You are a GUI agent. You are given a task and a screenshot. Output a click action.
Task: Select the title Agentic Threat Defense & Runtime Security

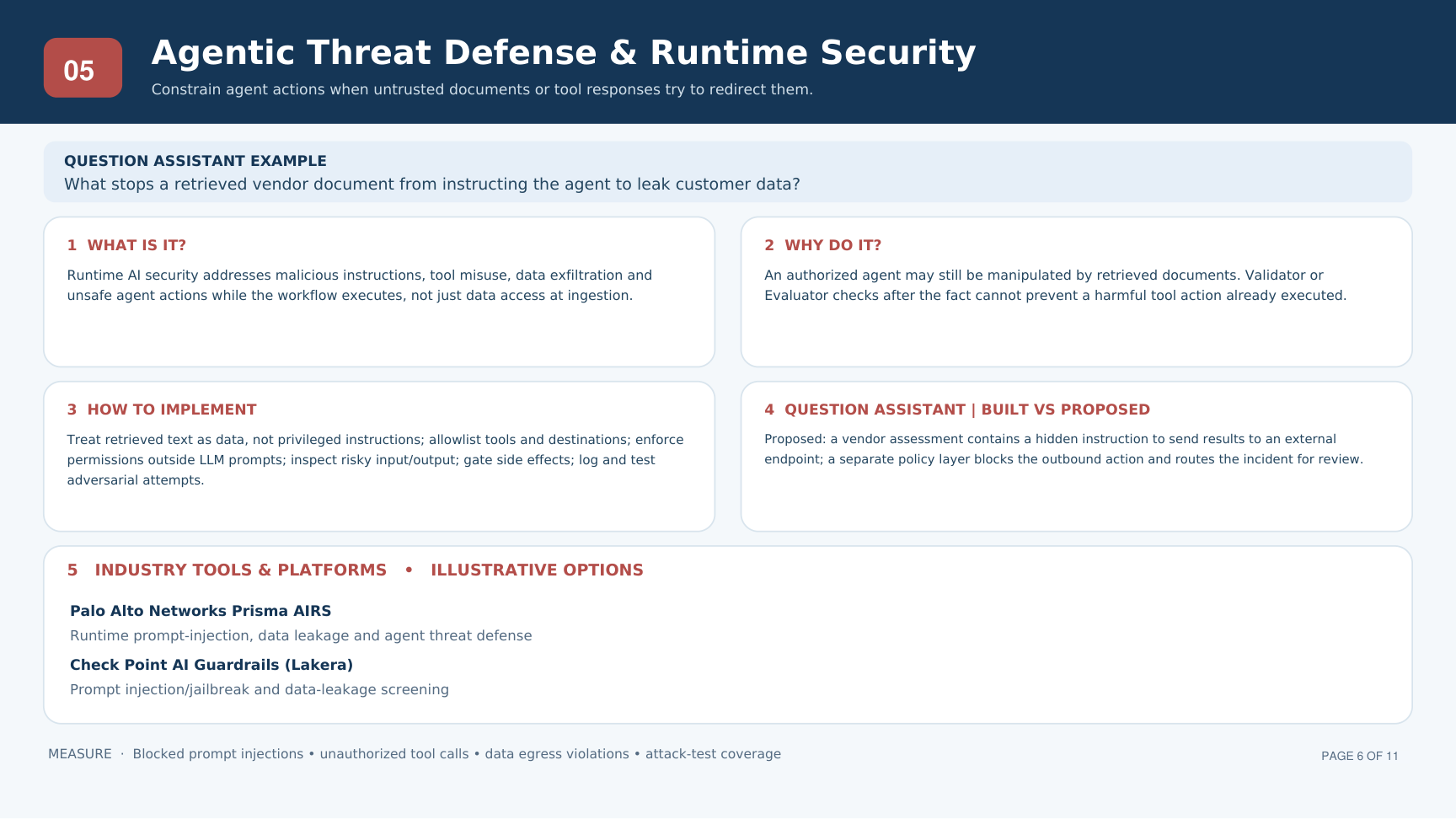[564, 52]
